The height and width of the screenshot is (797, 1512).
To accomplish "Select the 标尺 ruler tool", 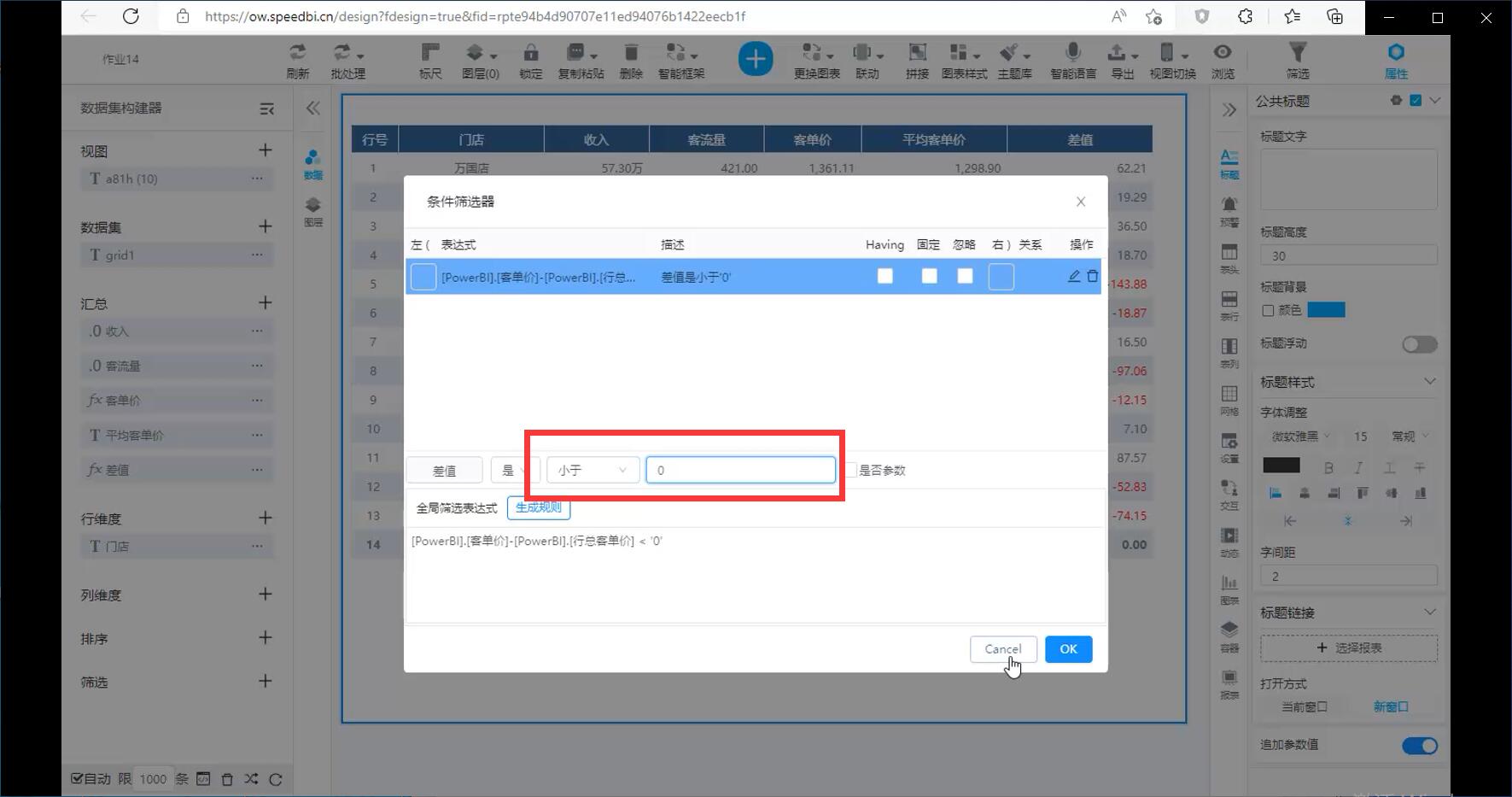I will [429, 60].
